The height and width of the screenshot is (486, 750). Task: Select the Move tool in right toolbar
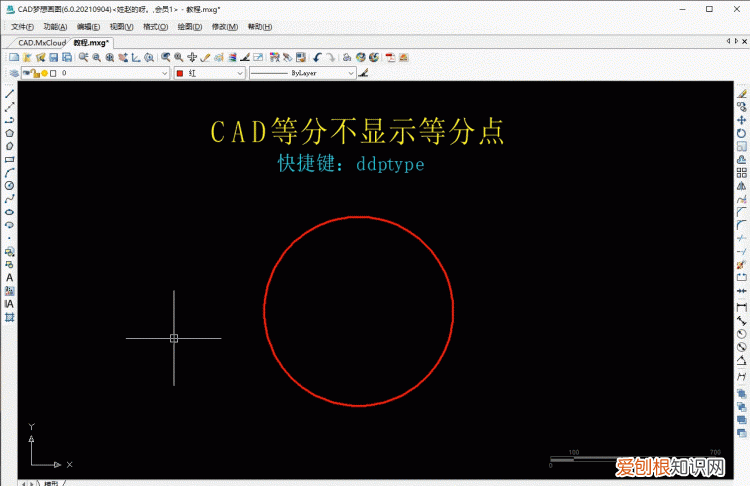click(741, 120)
